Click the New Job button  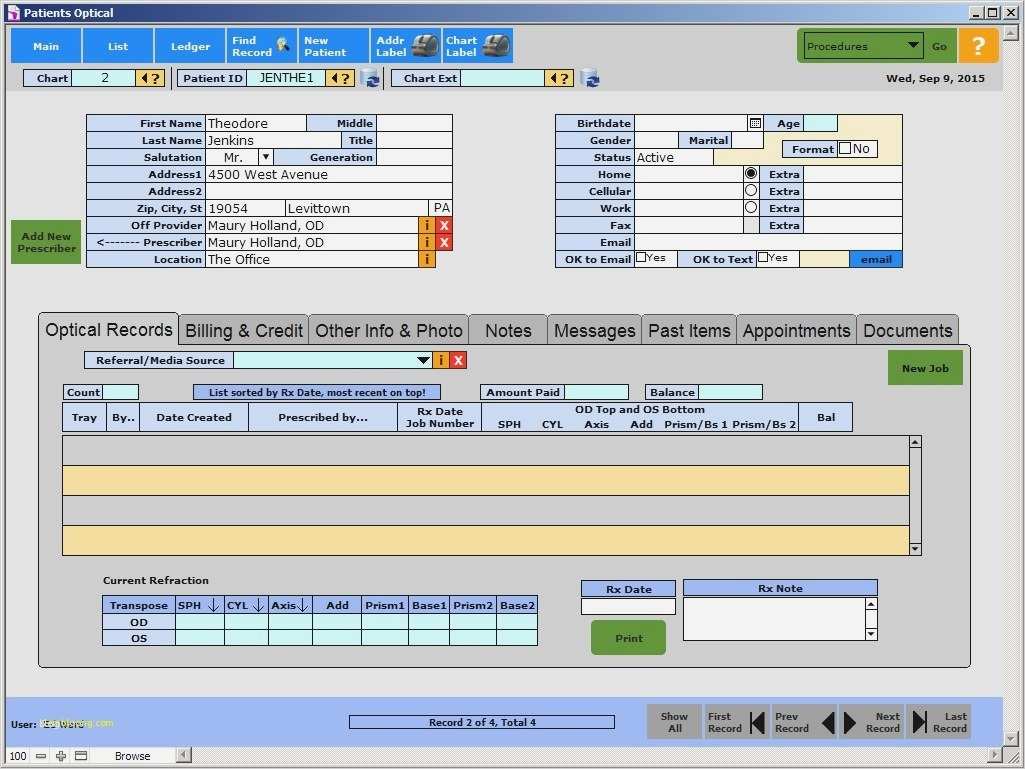pos(924,367)
